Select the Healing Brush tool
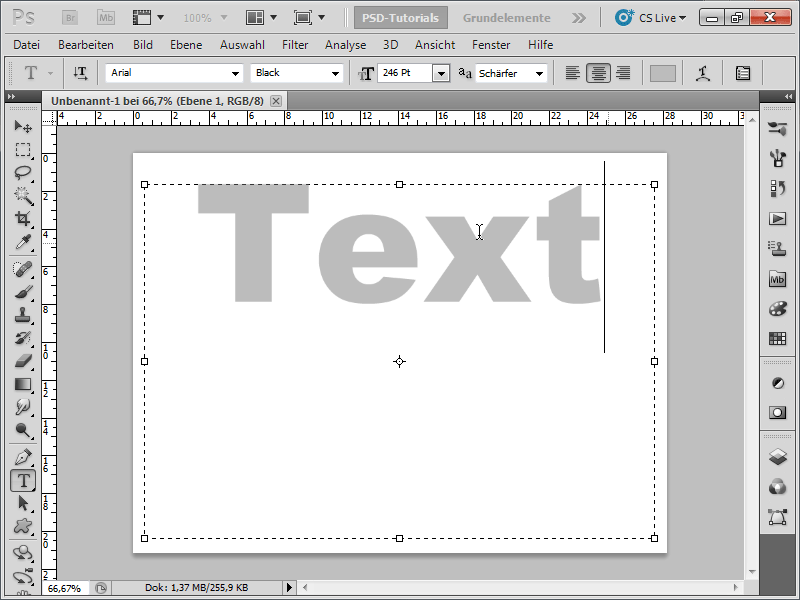 pos(23,269)
